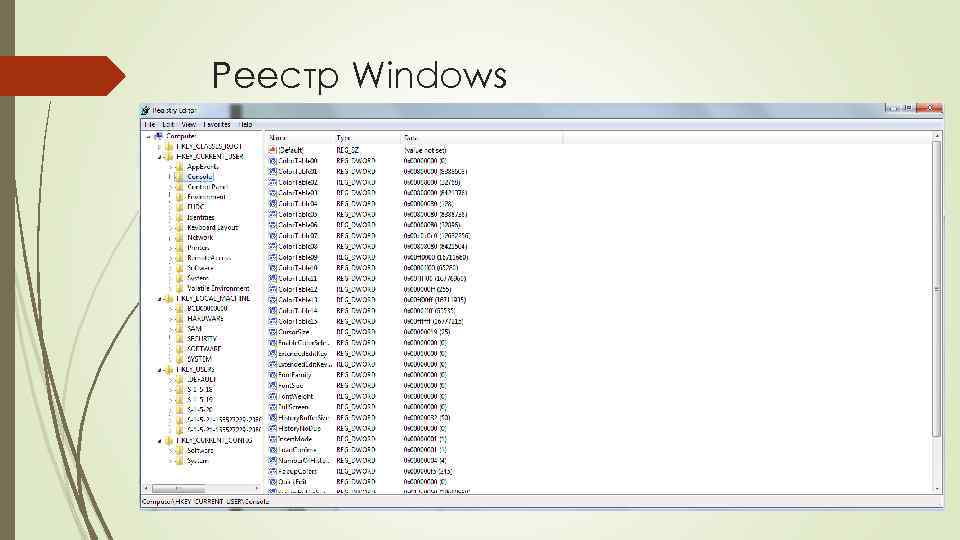Click the PopupColors DWORD value icon
Screen dimensions: 960x540
[x=272, y=471]
